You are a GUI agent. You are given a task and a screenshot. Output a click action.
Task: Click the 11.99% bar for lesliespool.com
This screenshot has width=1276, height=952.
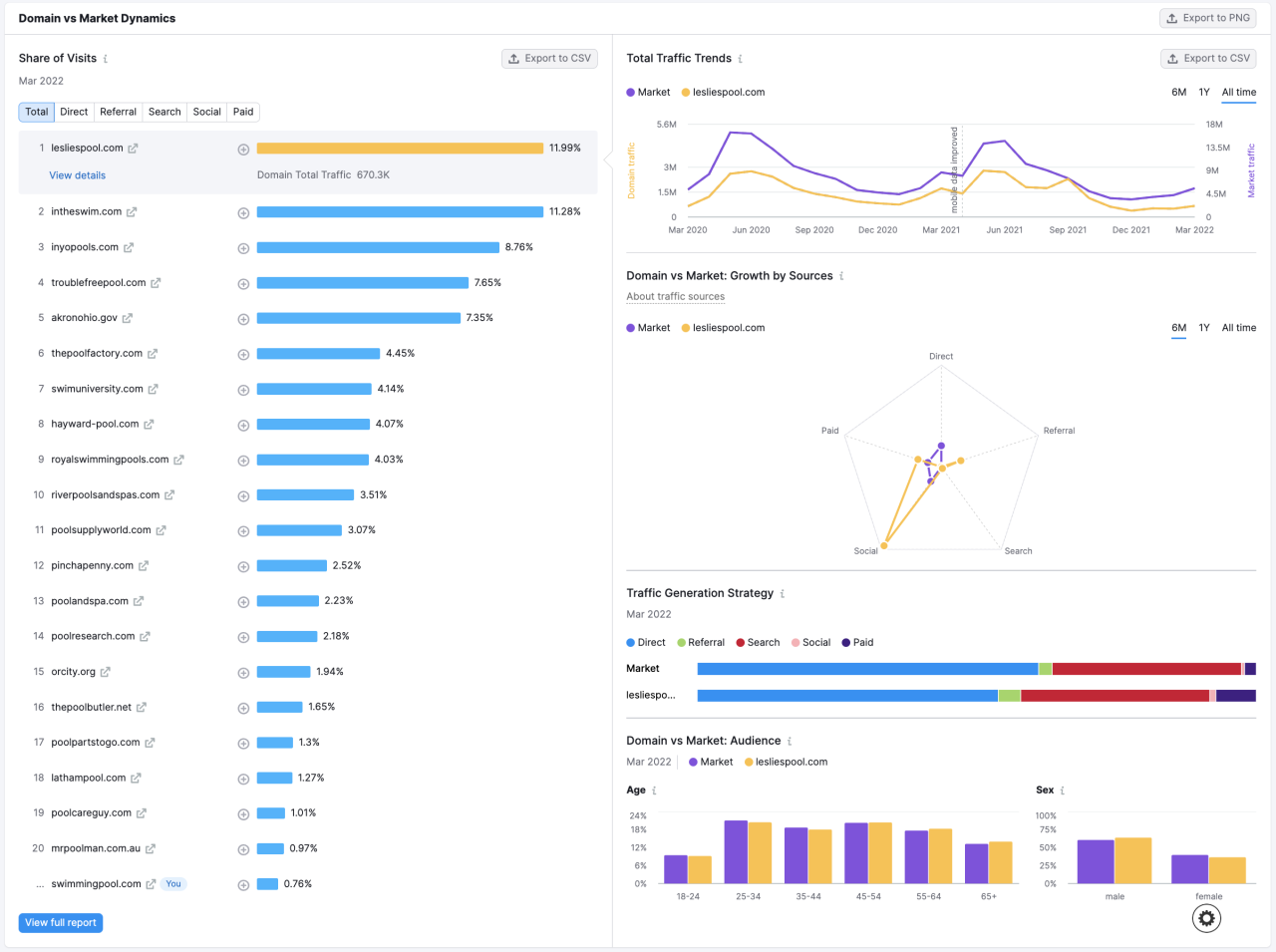tap(400, 149)
